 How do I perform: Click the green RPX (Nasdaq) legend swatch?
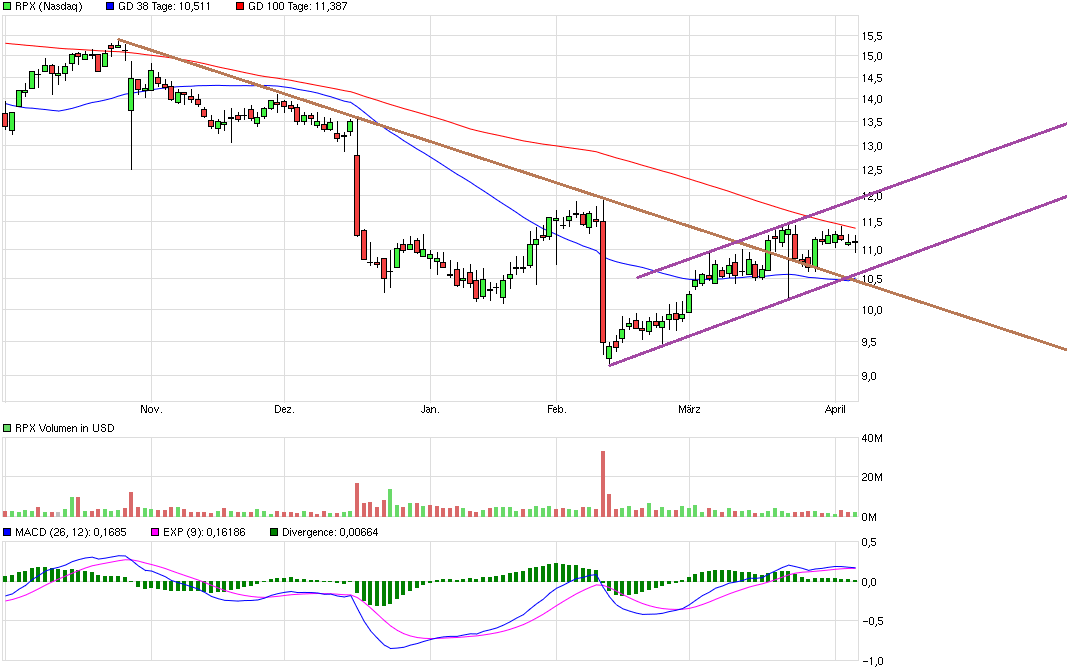click(9, 6)
